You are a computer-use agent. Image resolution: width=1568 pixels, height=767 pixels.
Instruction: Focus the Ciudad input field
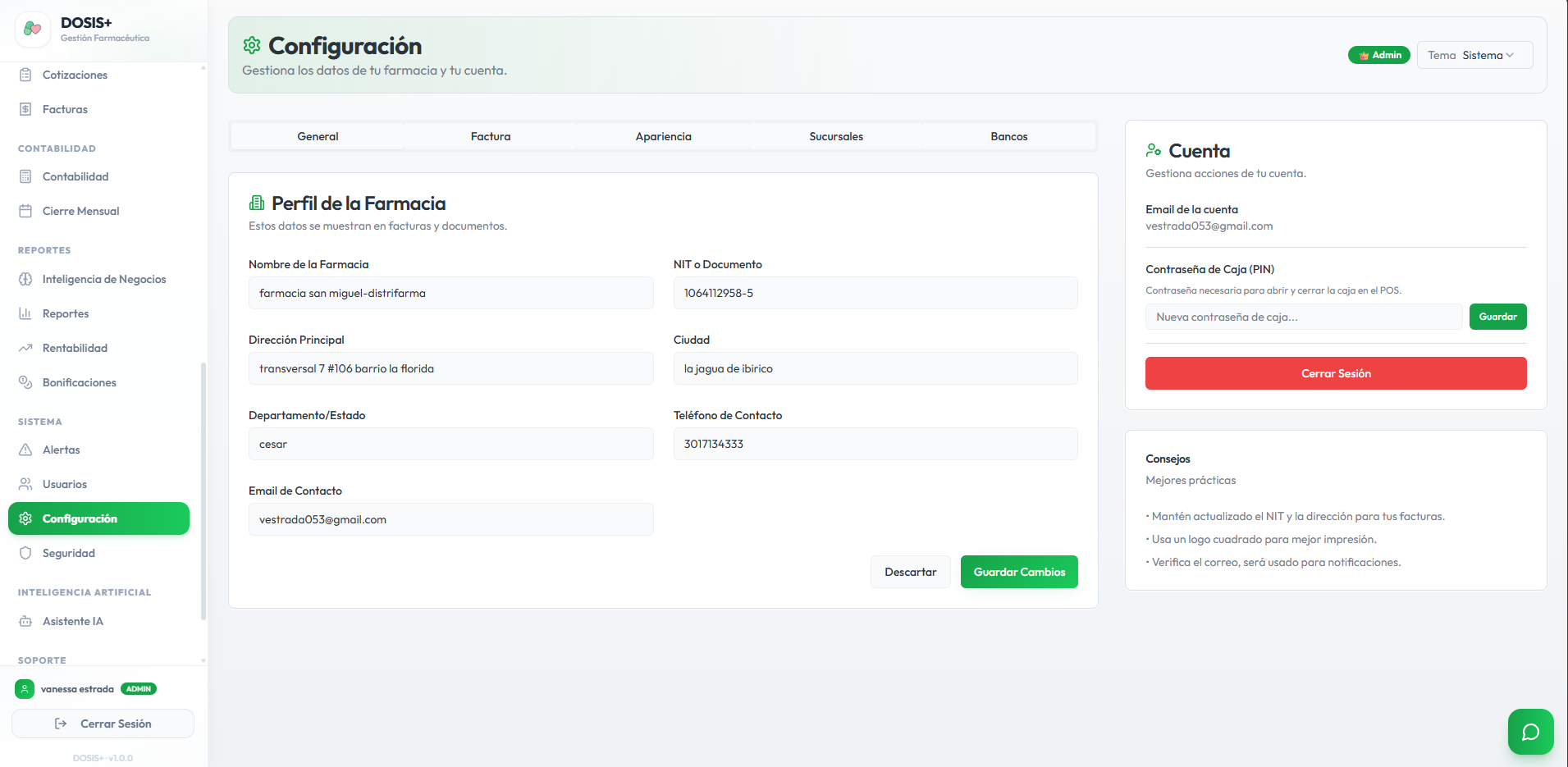tap(875, 368)
